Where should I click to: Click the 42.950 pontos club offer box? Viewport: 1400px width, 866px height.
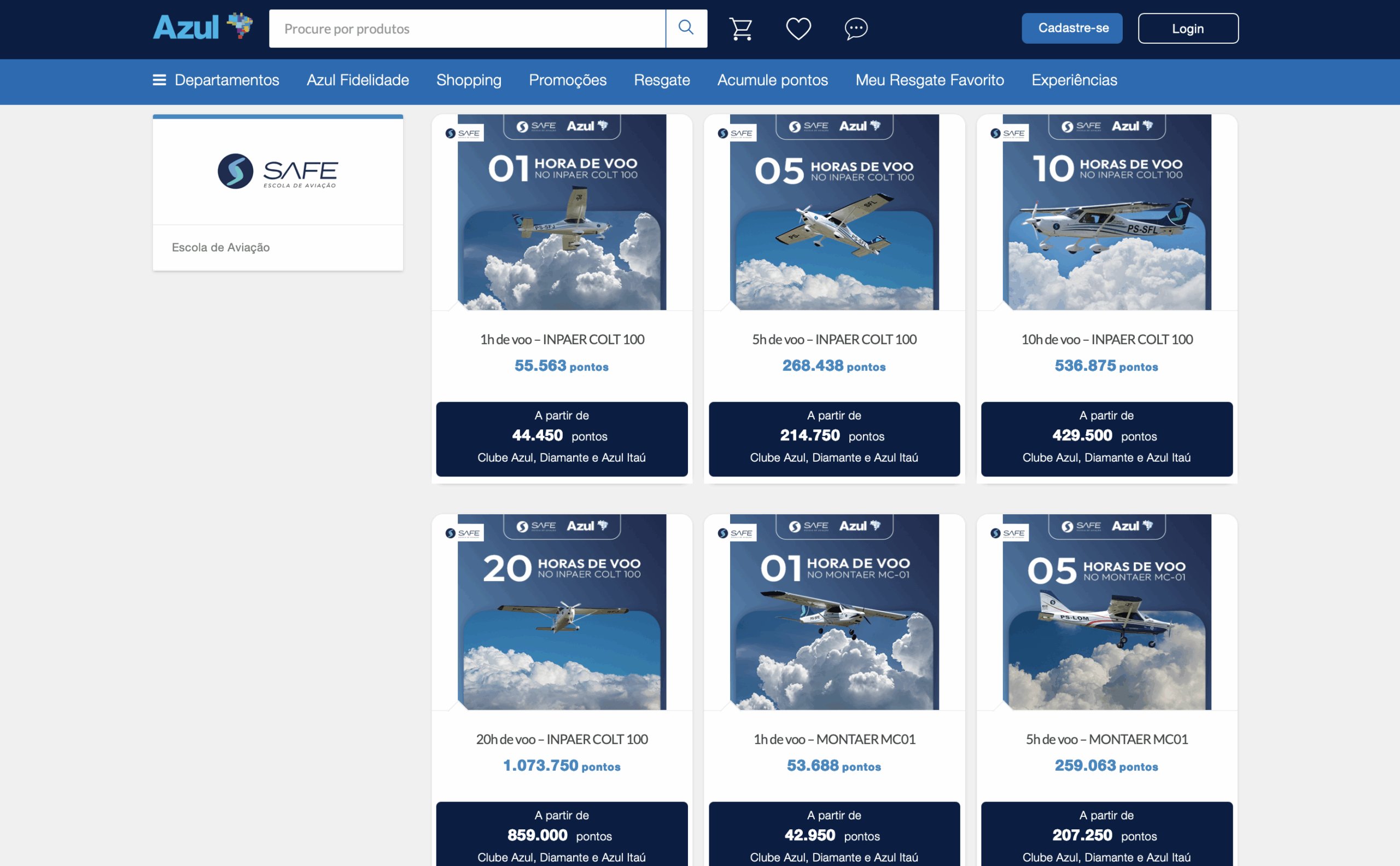835,834
